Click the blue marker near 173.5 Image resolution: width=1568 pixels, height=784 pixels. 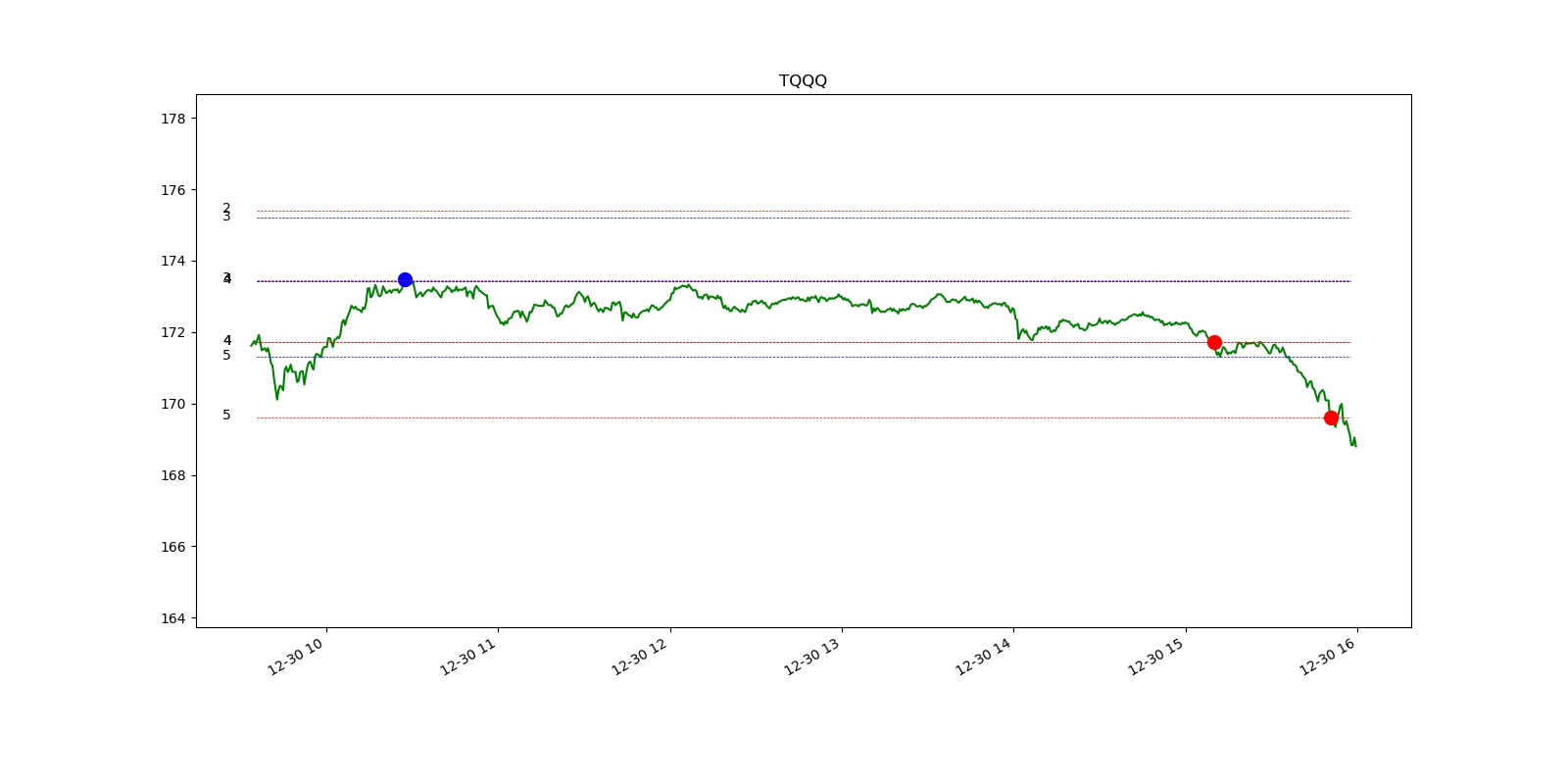pyautogui.click(x=405, y=279)
